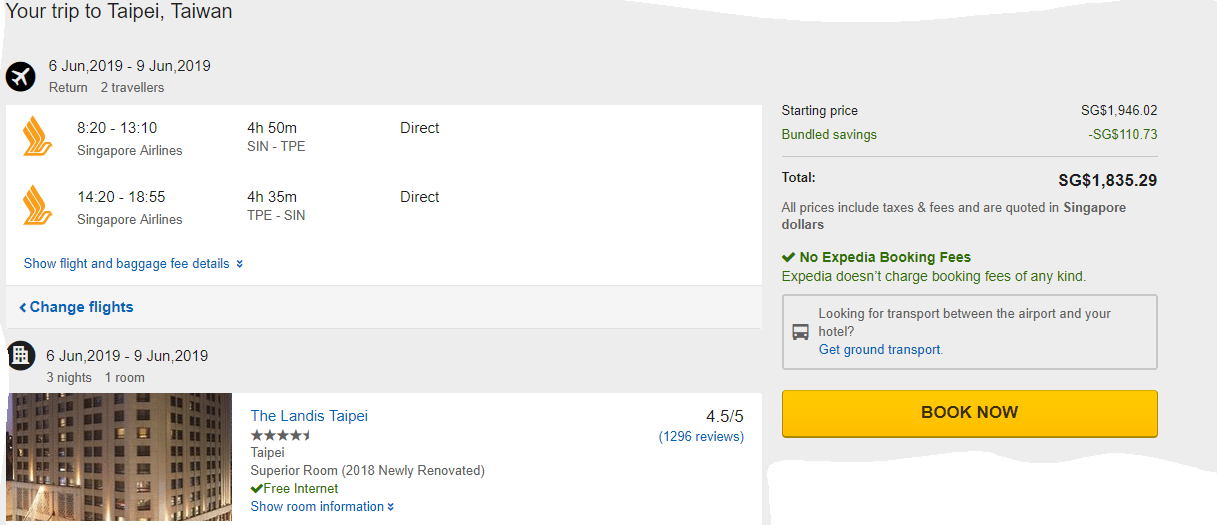Expand flight and baggage fee details
Screen dimensions: 1217x525
tap(133, 264)
